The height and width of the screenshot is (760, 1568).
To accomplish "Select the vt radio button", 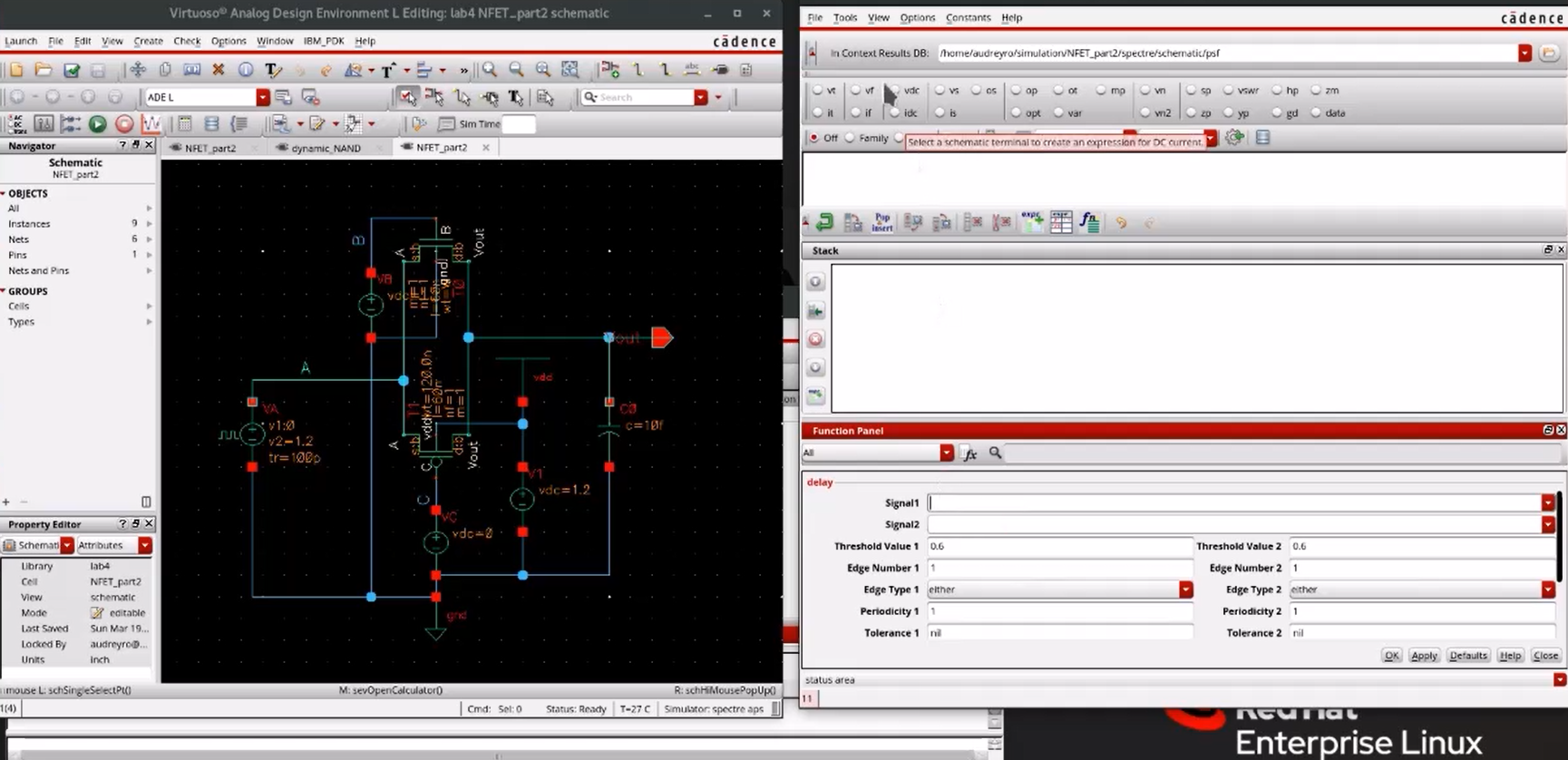I will tap(817, 91).
